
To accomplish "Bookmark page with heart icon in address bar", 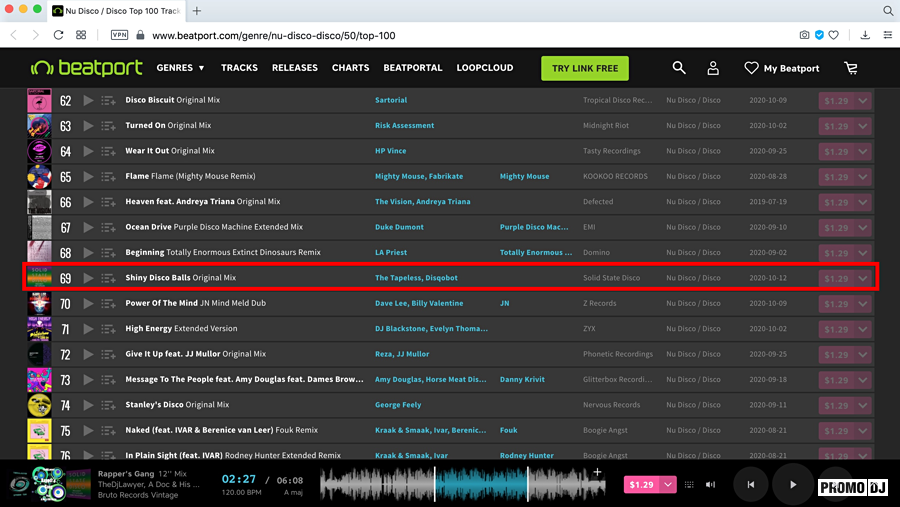I will [834, 35].
